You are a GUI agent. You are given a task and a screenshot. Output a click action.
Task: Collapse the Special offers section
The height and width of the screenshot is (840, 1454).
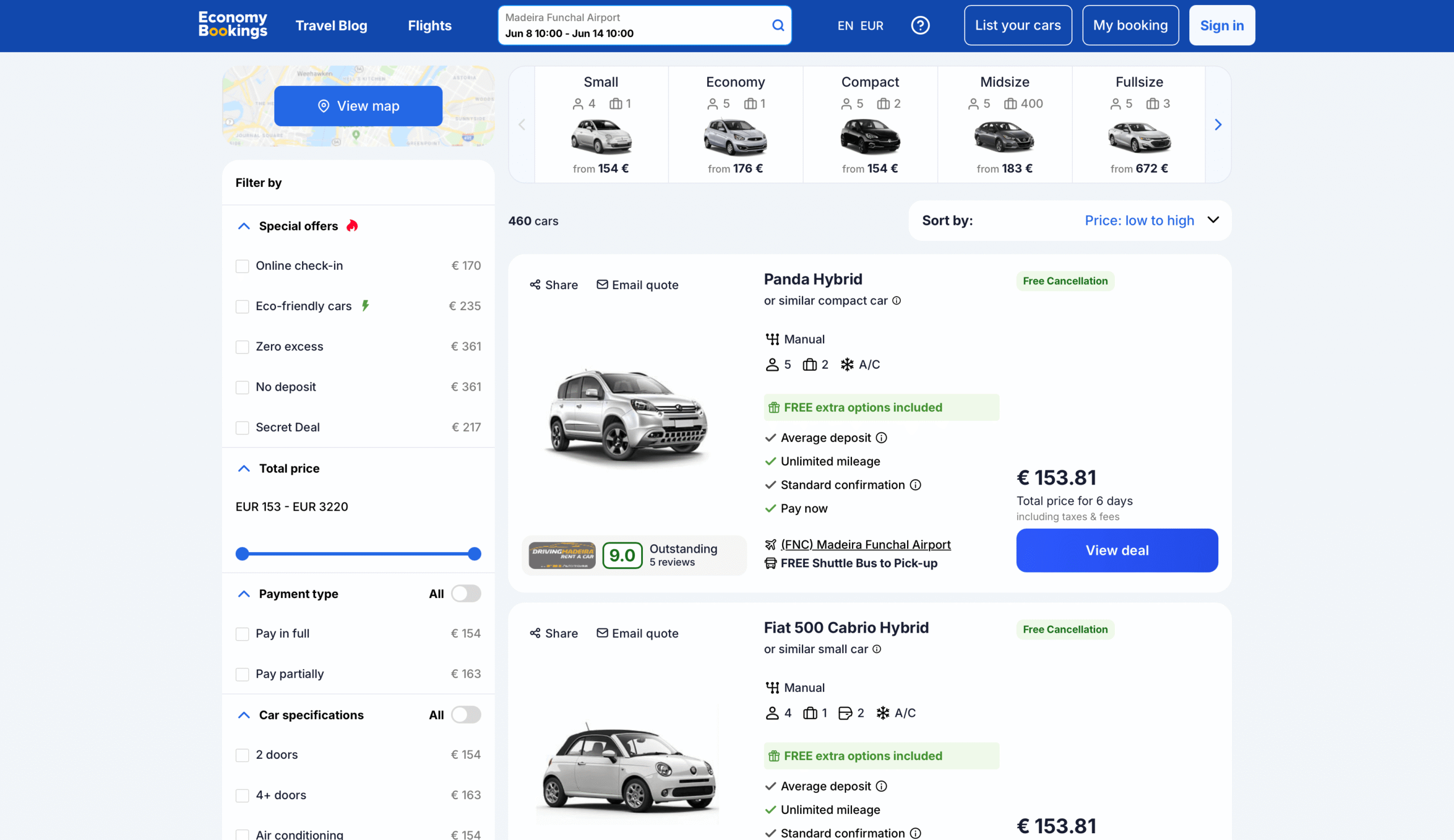244,226
